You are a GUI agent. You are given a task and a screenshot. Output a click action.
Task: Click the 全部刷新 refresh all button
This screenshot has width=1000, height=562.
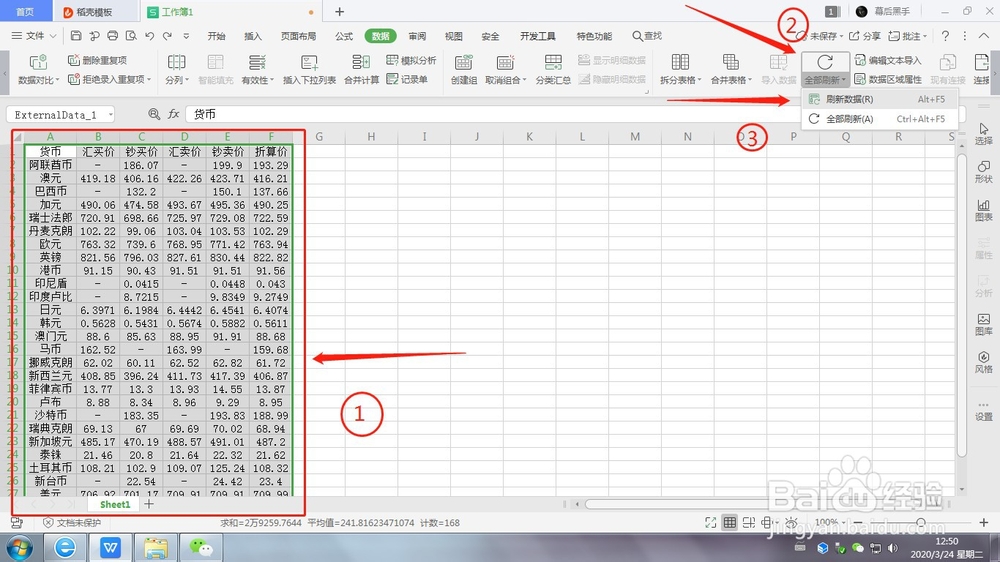[x=825, y=69]
